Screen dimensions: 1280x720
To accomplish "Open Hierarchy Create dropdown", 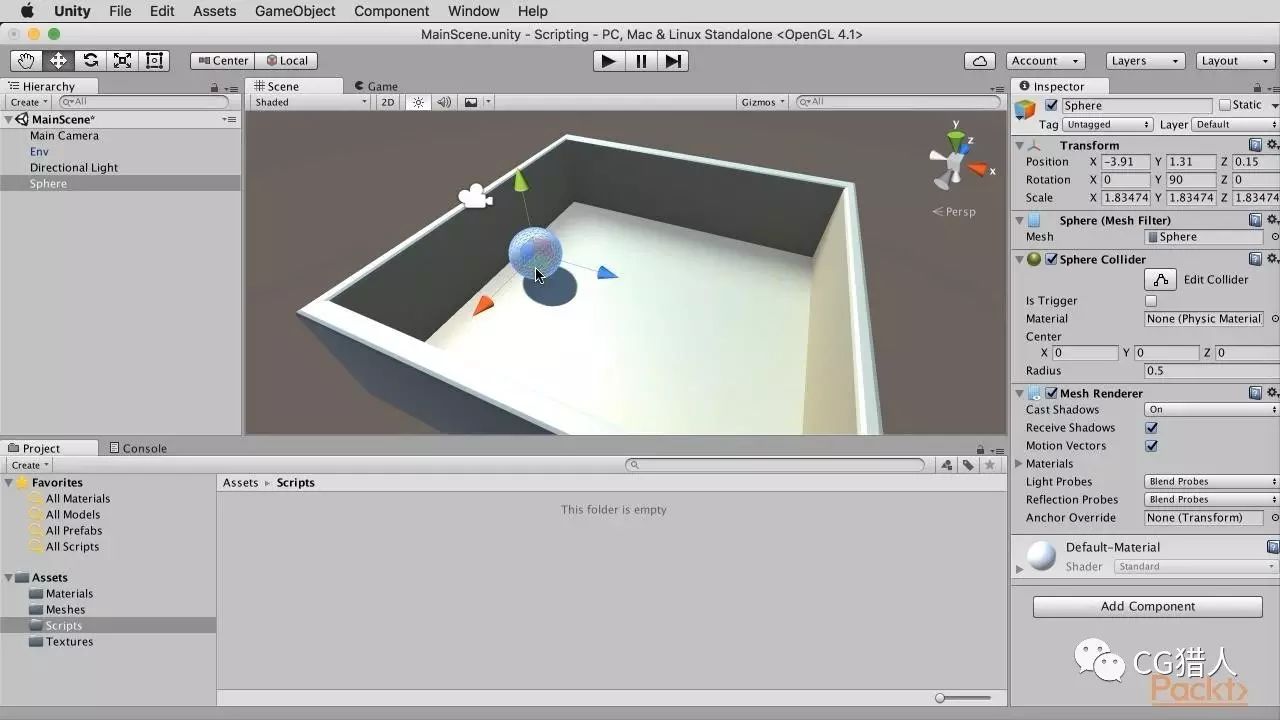I will click(x=29, y=102).
